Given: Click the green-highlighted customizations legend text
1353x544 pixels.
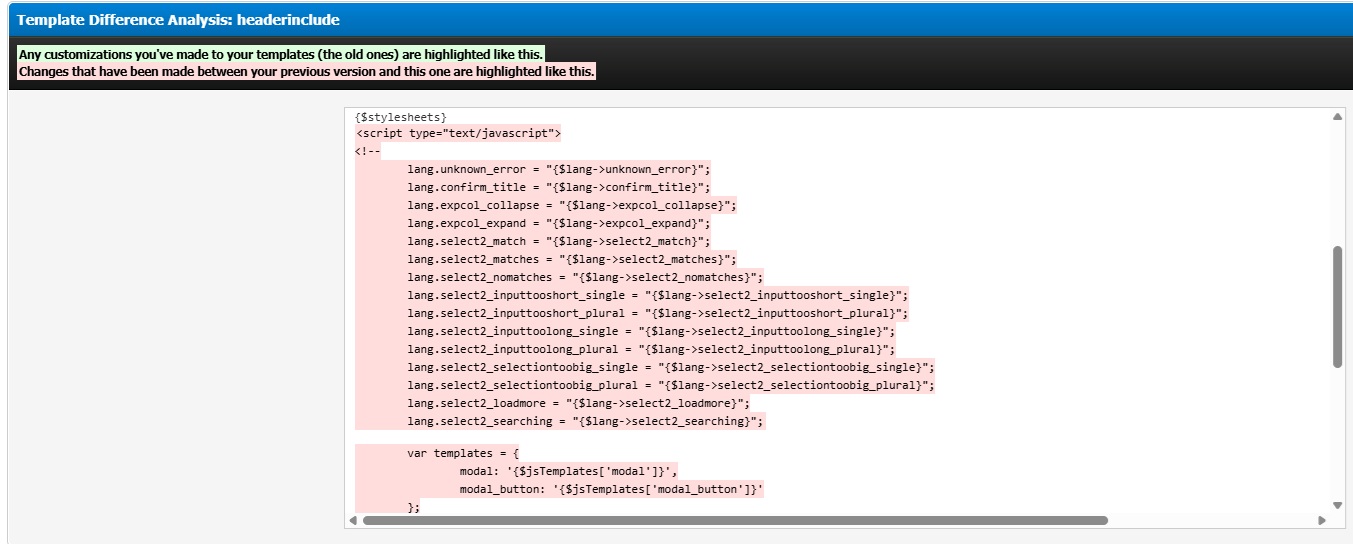Looking at the screenshot, I should [x=281, y=54].
